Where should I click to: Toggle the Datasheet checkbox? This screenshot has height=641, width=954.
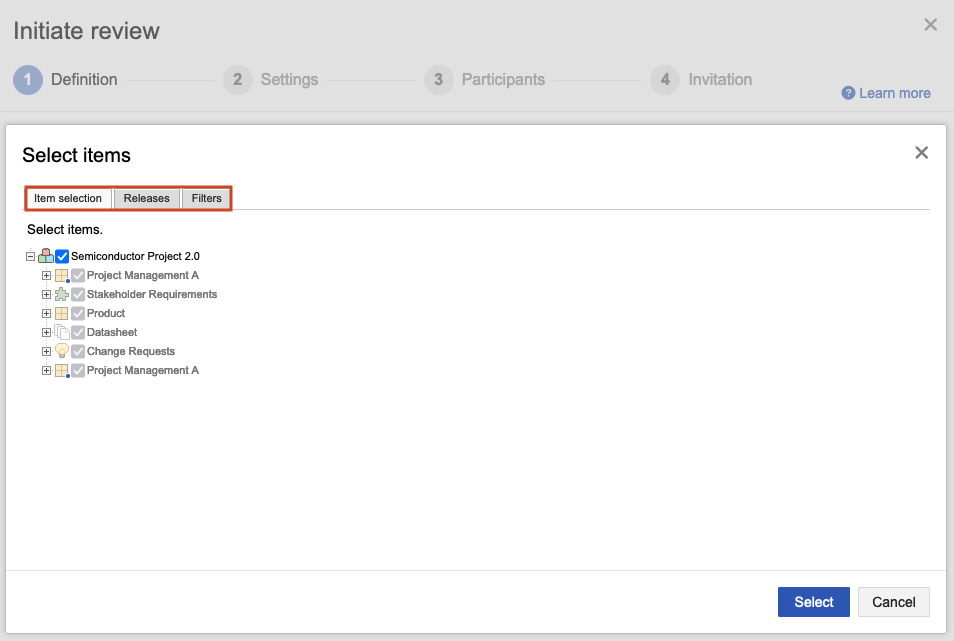tap(78, 333)
